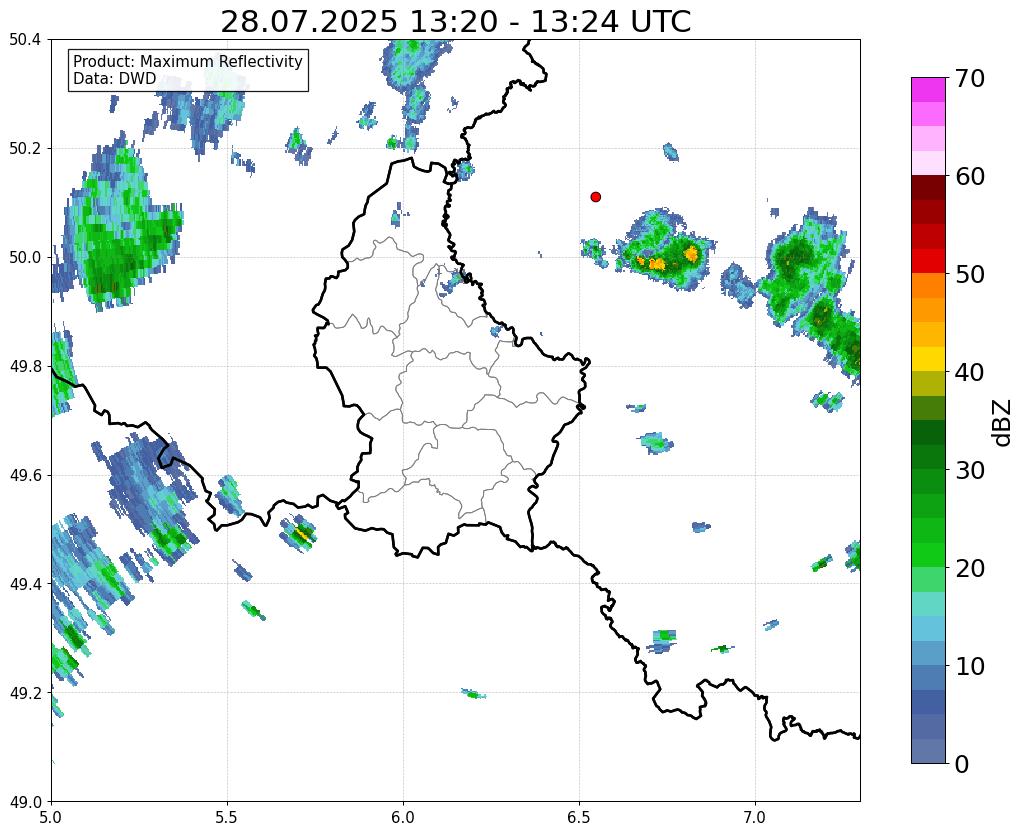
Task: Click the magenta top colorbar segment
Action: 928,90
